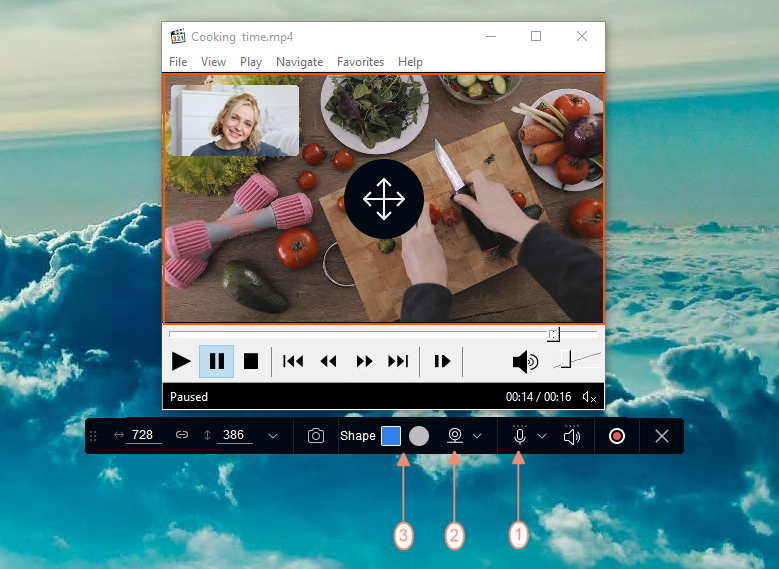Select the circle webcam shape
The width and height of the screenshot is (779, 569).
(419, 436)
